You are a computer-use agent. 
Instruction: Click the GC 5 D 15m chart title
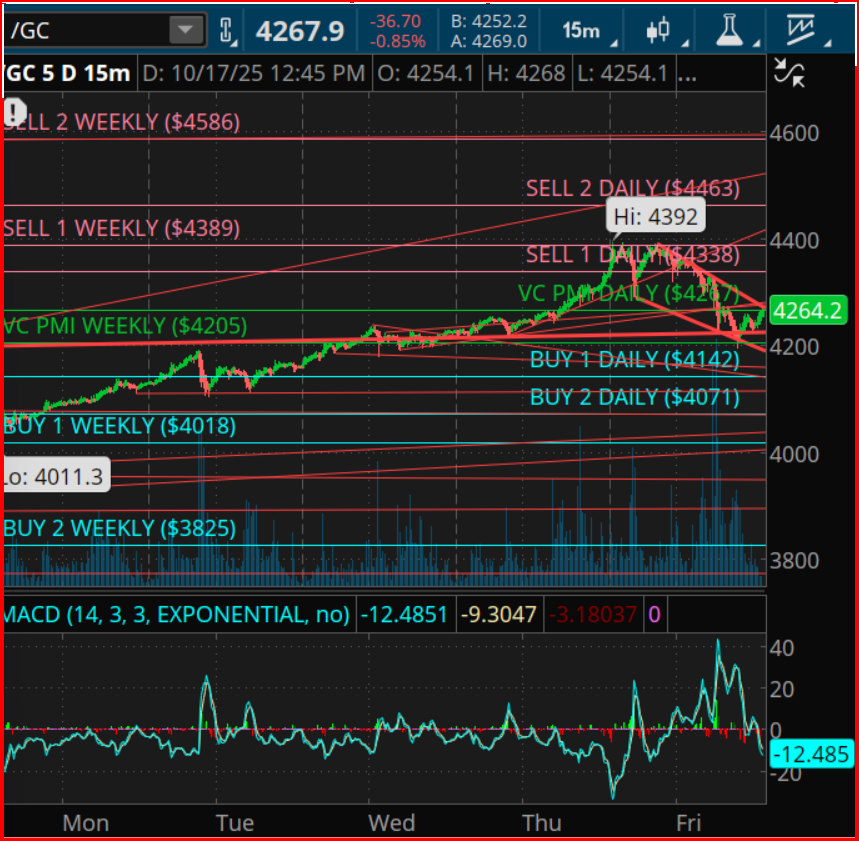click(x=66, y=73)
